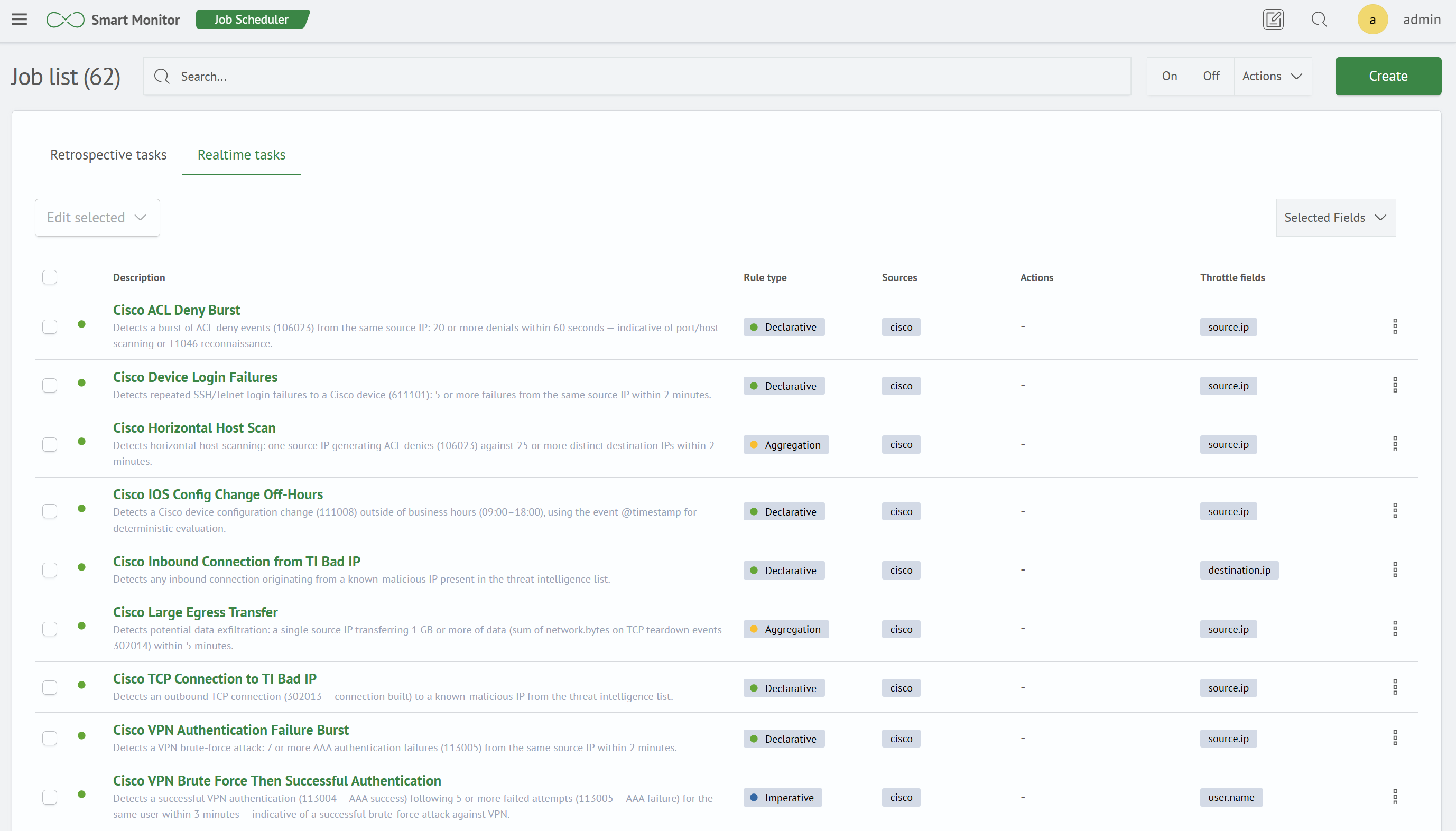The height and width of the screenshot is (831, 1456).
Task: Click status dot of Cisco TCP Connection to TI Bad IP
Action: (81, 685)
